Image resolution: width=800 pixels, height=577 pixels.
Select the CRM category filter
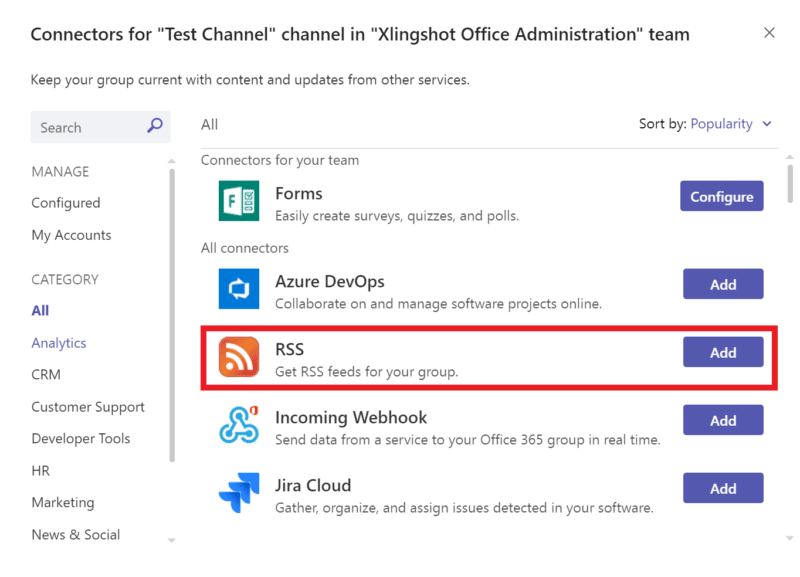pos(45,374)
